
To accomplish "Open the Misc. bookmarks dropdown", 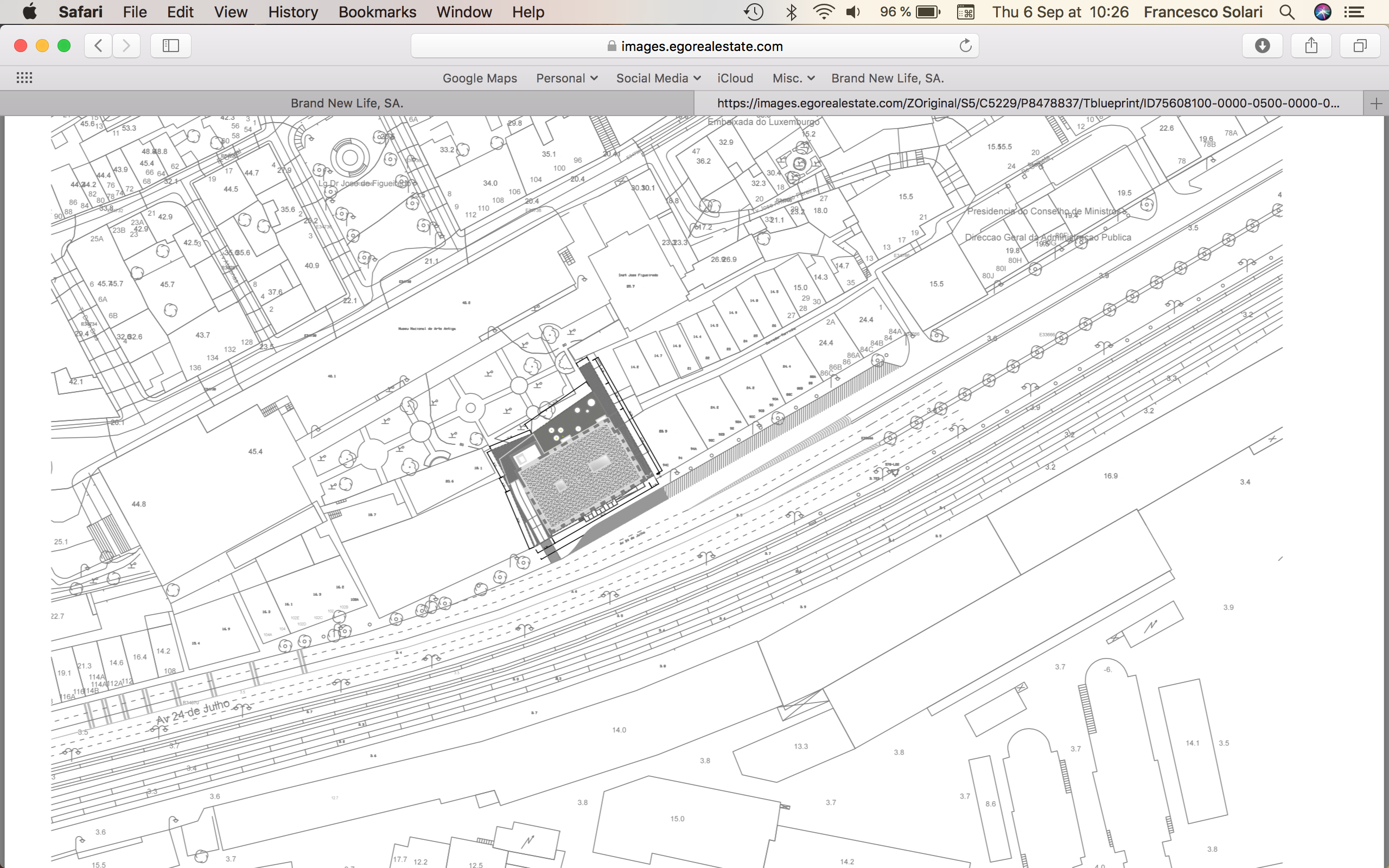I will point(793,78).
